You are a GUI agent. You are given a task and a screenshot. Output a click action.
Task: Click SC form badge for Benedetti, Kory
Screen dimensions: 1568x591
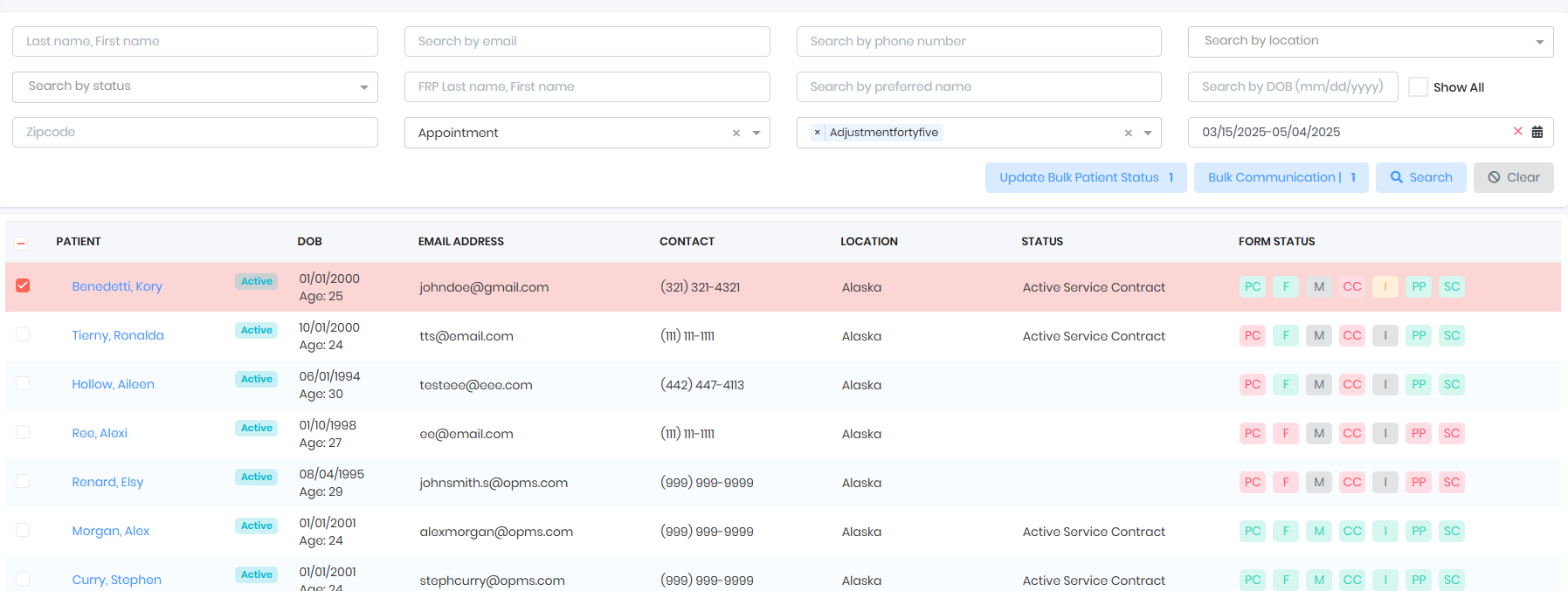1452,286
